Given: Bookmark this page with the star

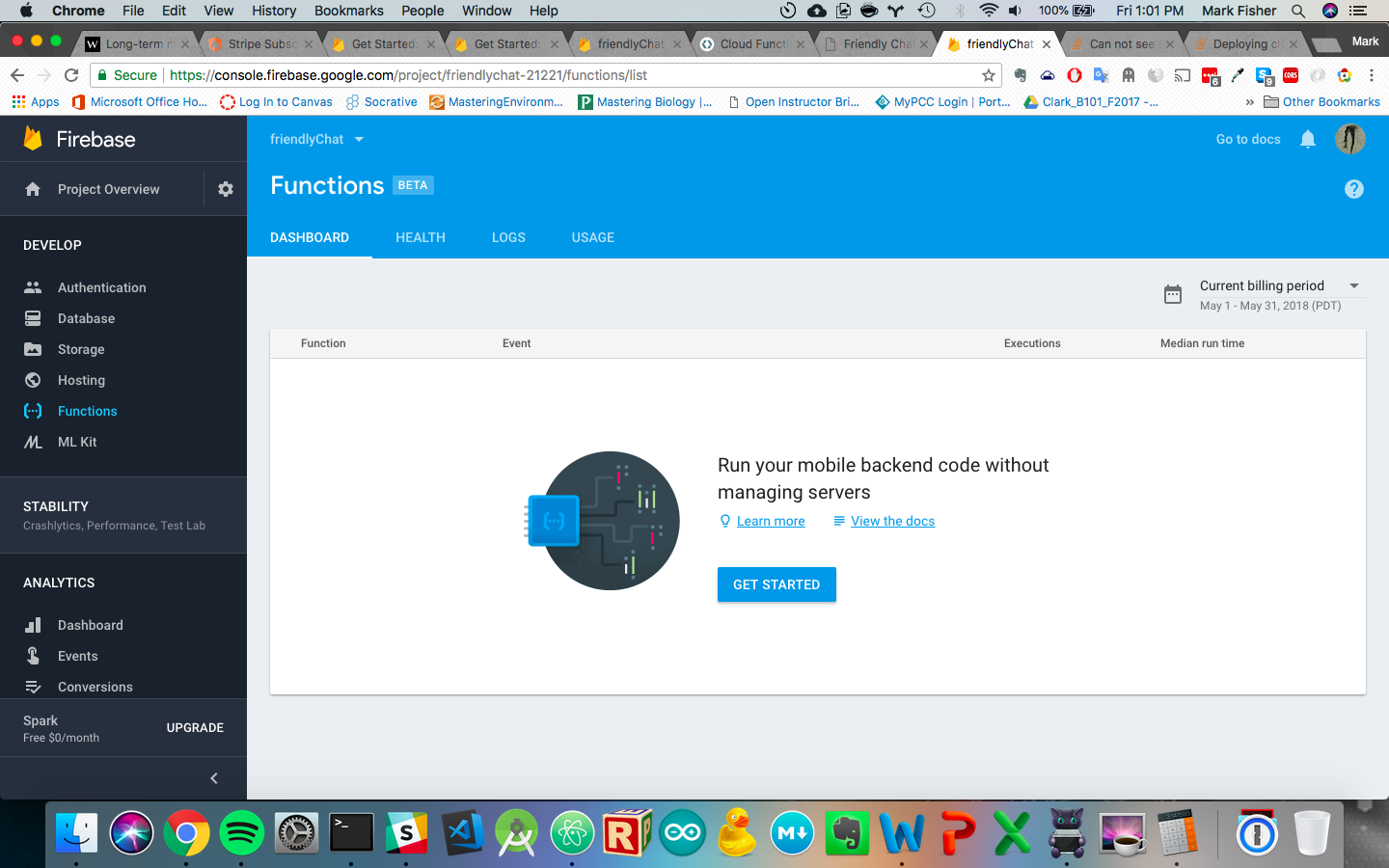Looking at the screenshot, I should [x=989, y=75].
